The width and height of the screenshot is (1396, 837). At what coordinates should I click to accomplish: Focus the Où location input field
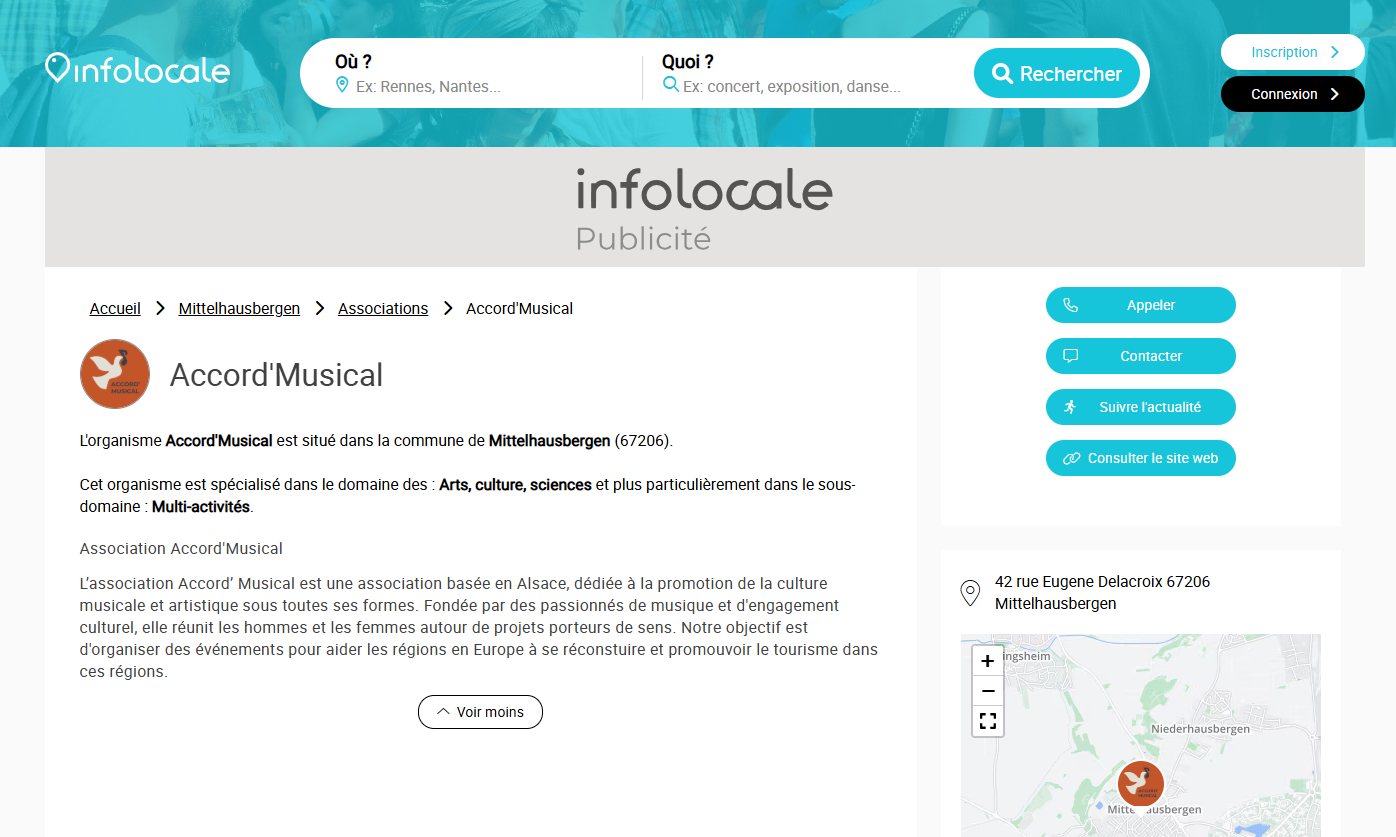(x=490, y=87)
